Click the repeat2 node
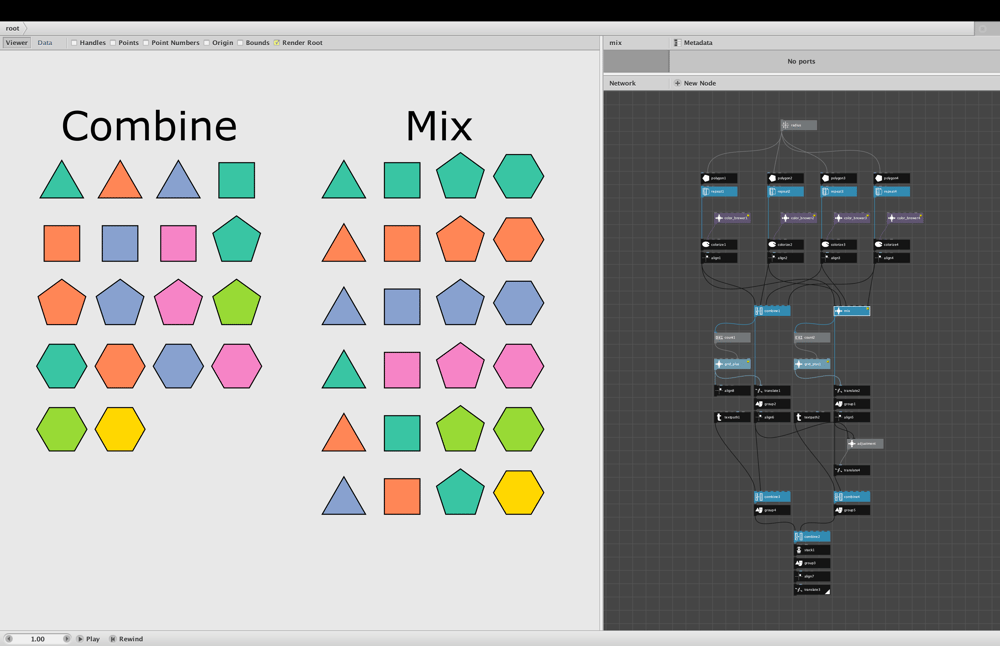 click(x=785, y=191)
